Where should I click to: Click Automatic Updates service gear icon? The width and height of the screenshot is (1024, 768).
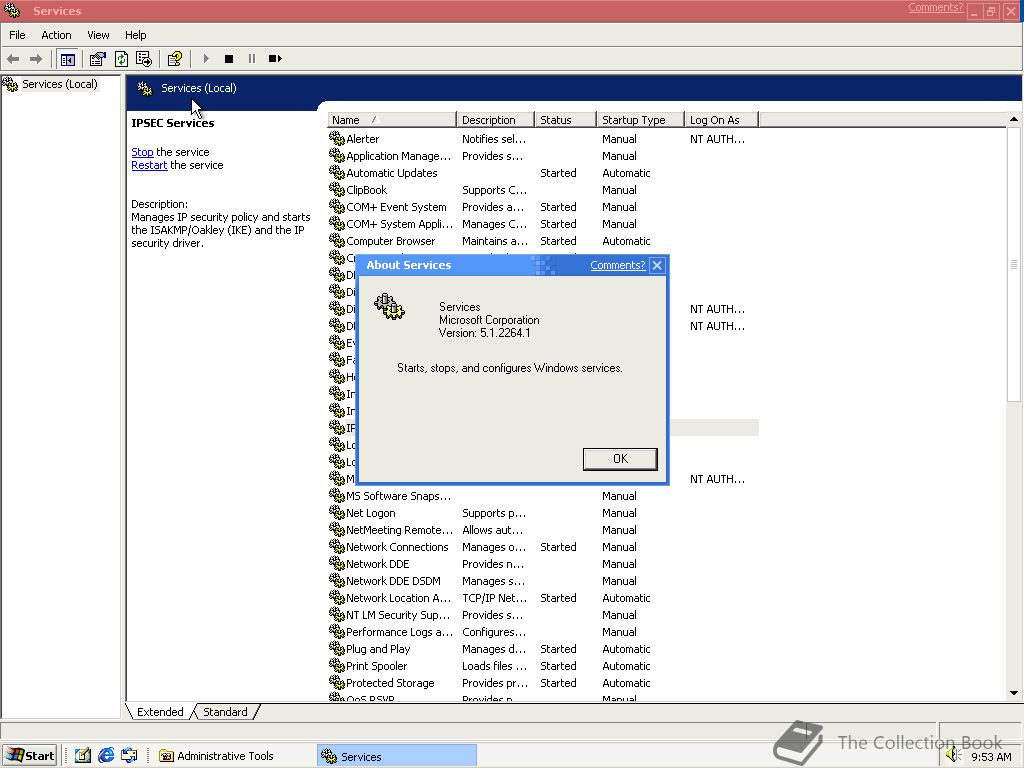click(336, 172)
